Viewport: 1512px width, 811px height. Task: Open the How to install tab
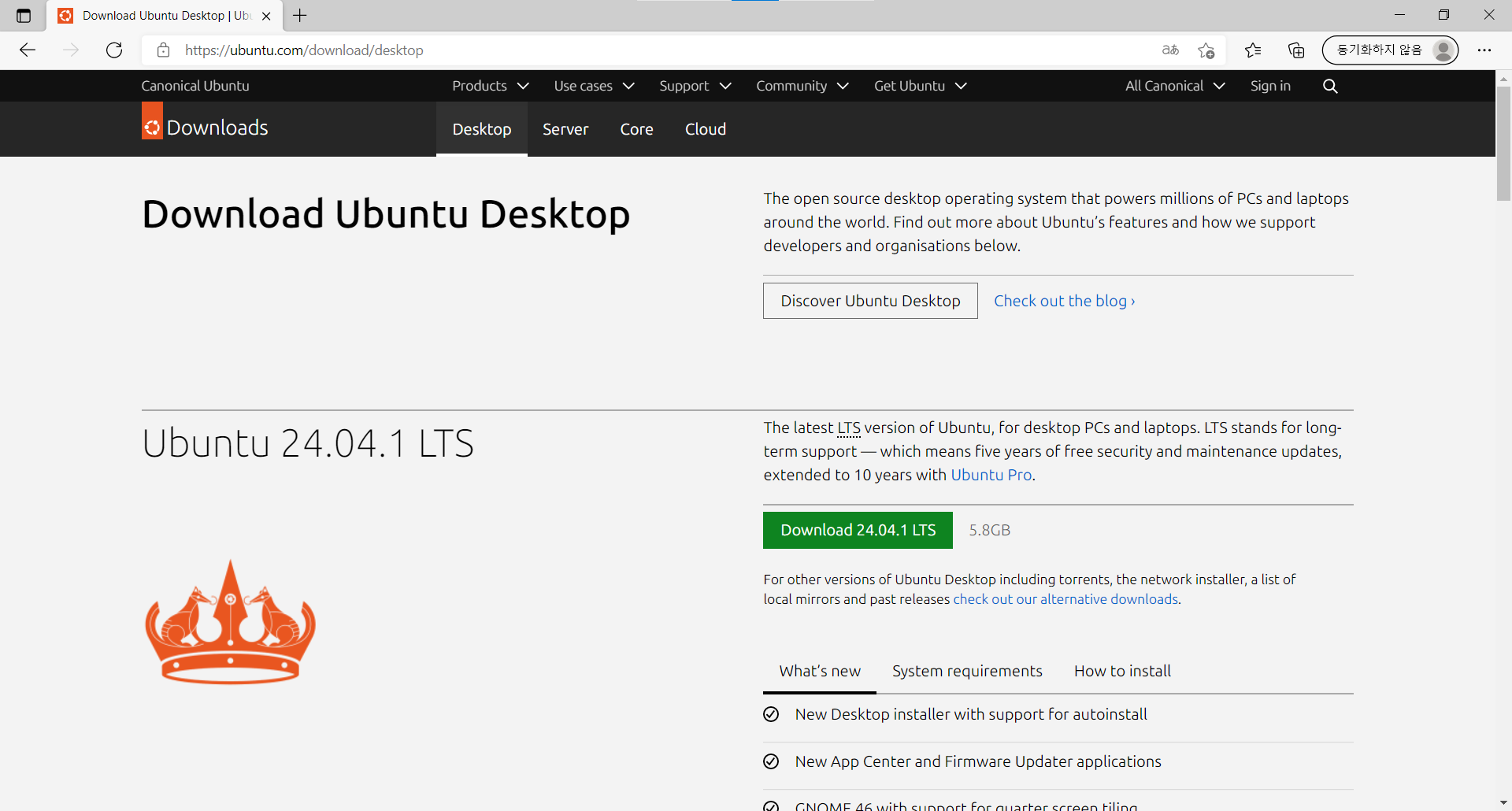[x=1122, y=671]
